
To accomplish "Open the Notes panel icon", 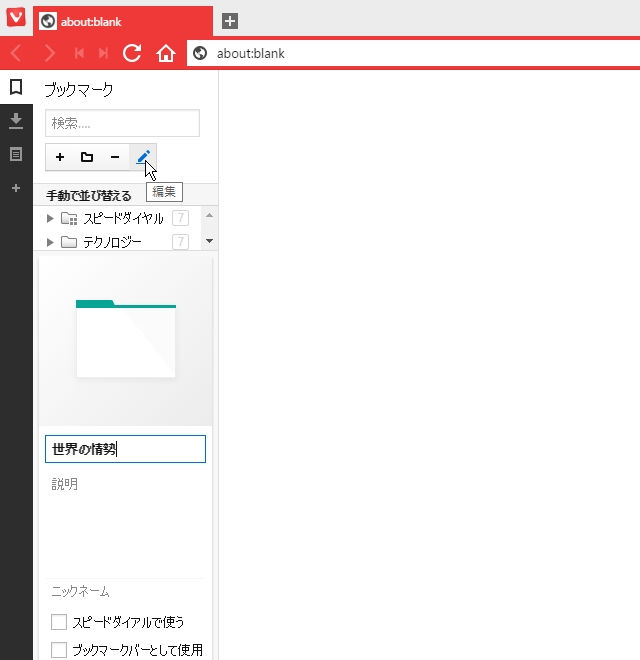I will click(x=16, y=154).
